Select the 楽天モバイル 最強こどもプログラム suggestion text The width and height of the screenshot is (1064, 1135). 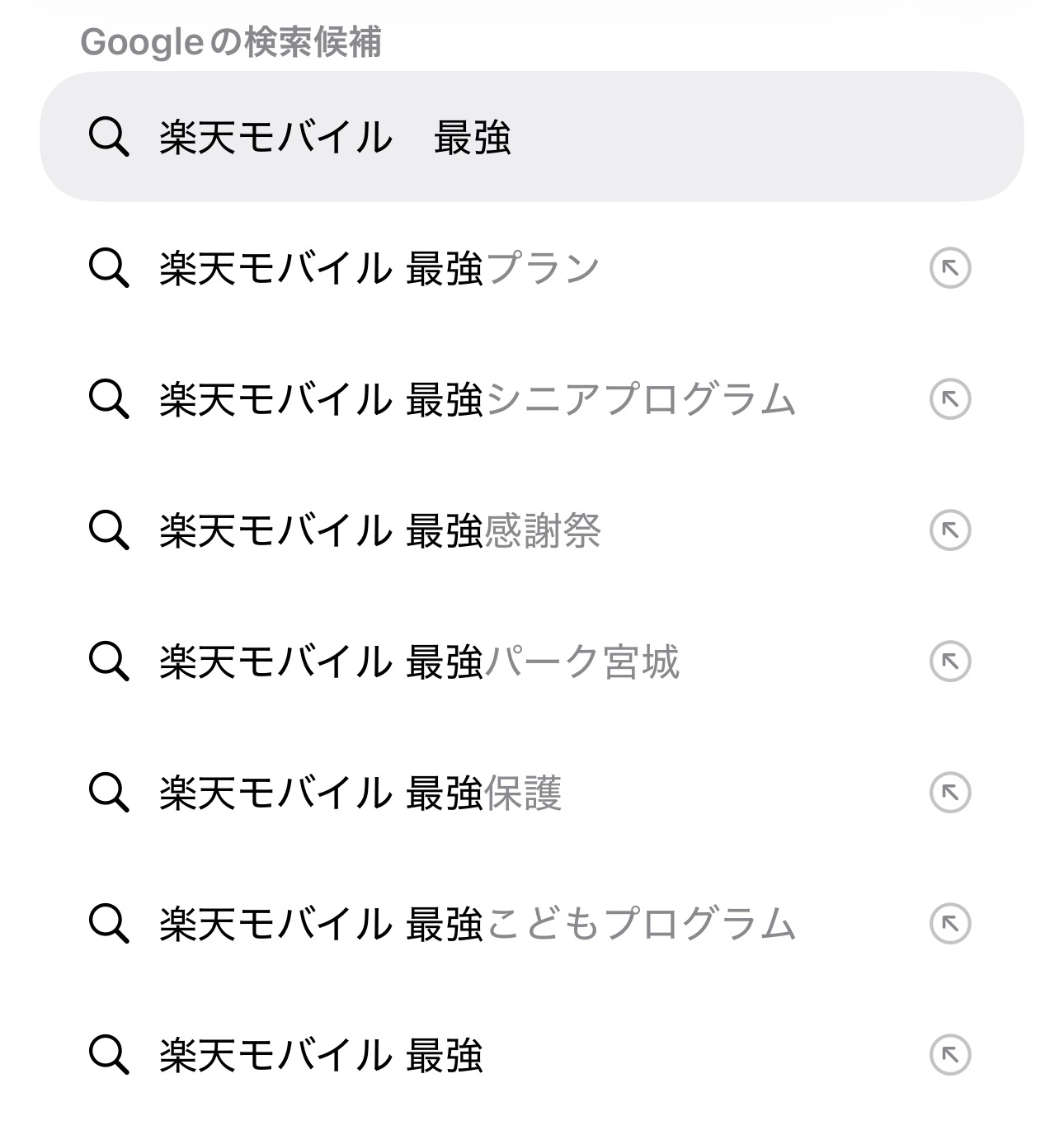(x=477, y=925)
